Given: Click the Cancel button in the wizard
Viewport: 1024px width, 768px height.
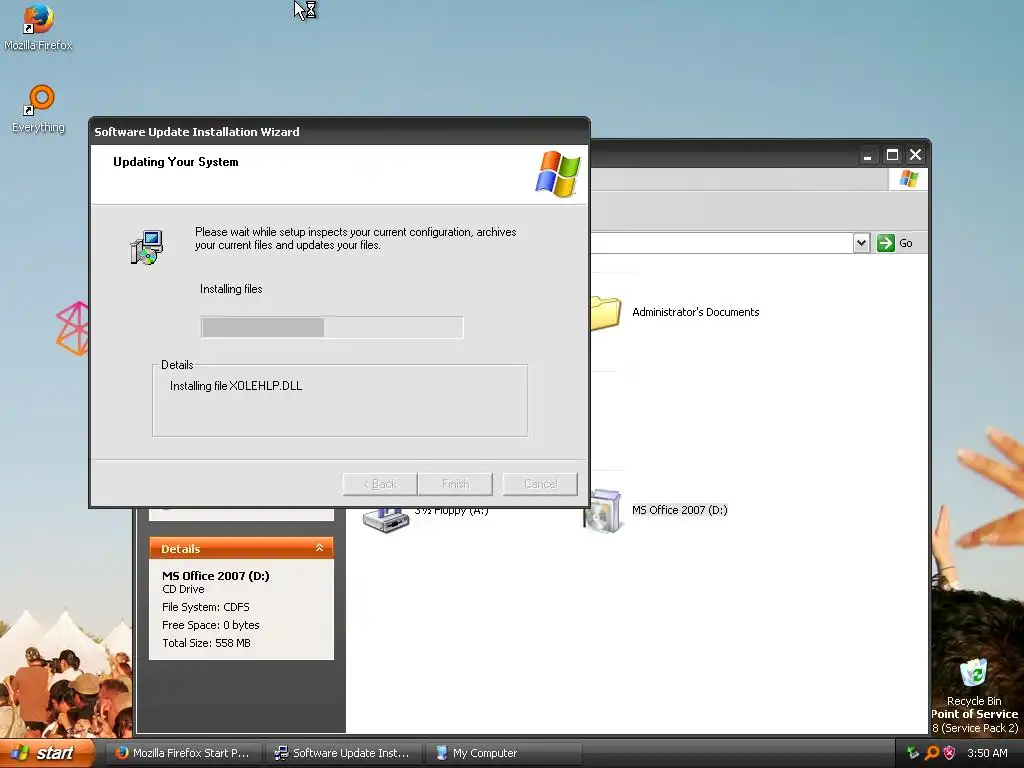Looking at the screenshot, I should 540,484.
